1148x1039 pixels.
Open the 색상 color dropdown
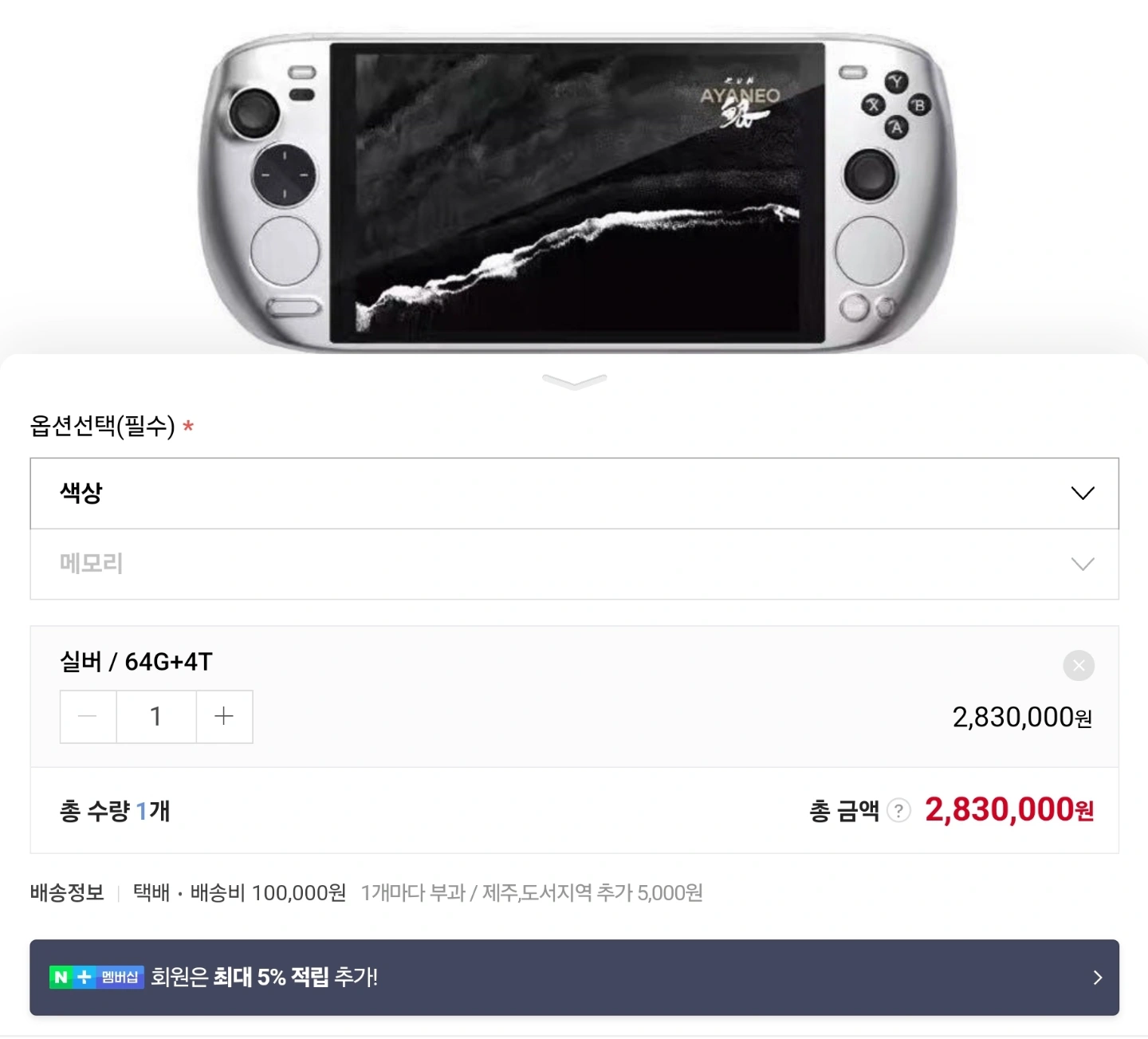574,493
